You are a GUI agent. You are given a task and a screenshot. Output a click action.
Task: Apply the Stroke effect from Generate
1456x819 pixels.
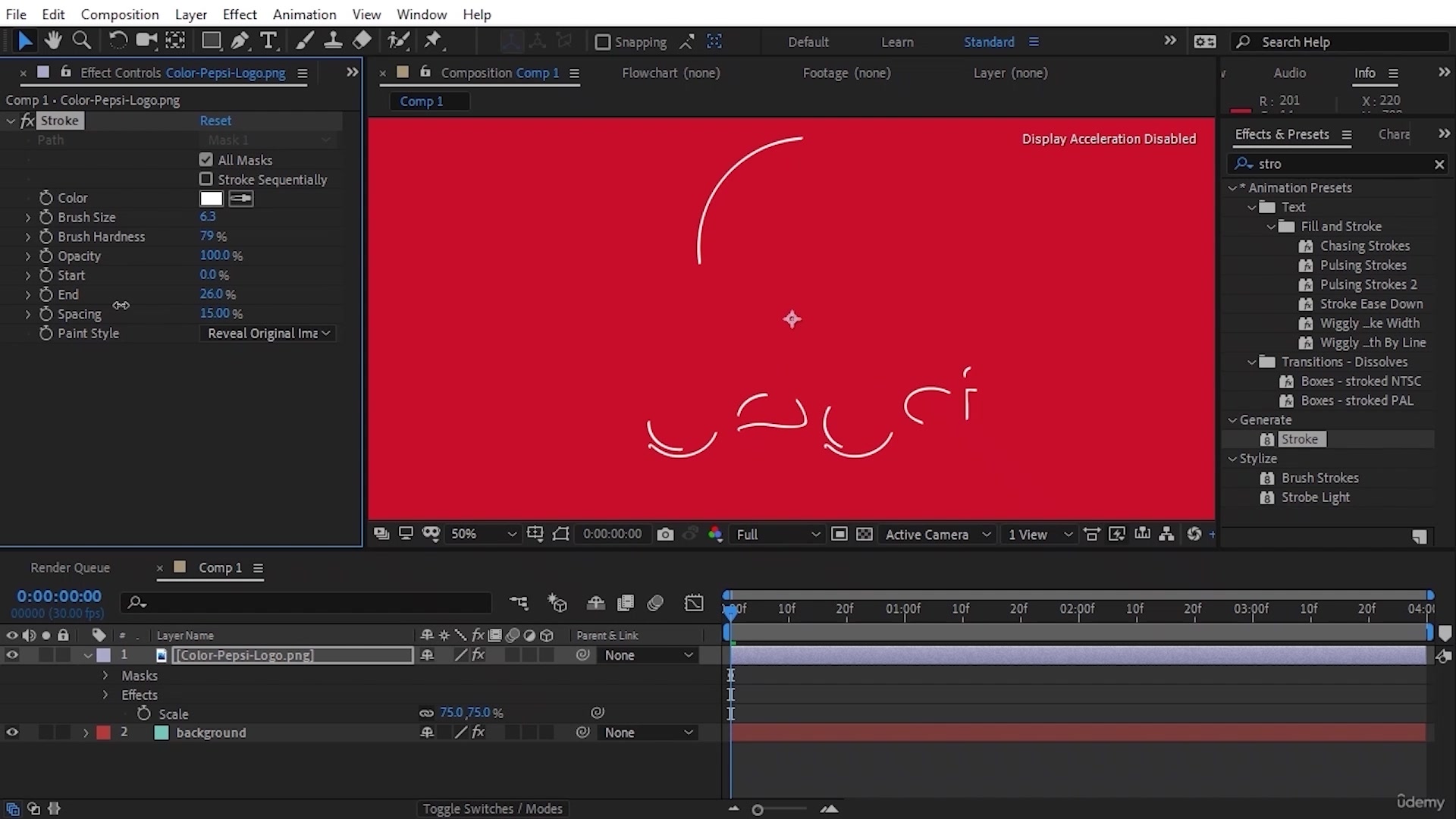[1299, 439]
